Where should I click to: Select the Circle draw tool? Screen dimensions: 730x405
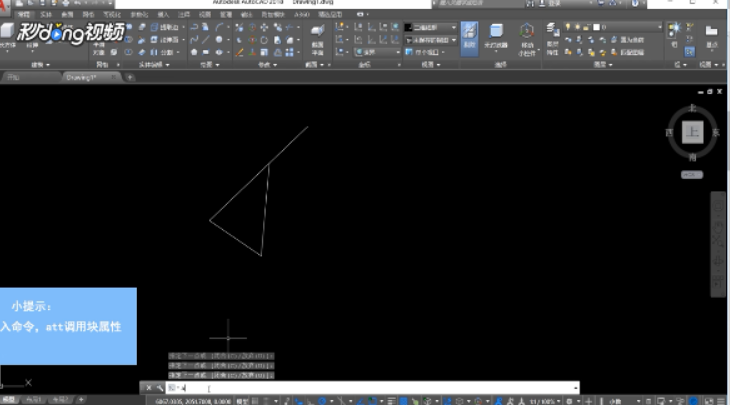(x=219, y=40)
